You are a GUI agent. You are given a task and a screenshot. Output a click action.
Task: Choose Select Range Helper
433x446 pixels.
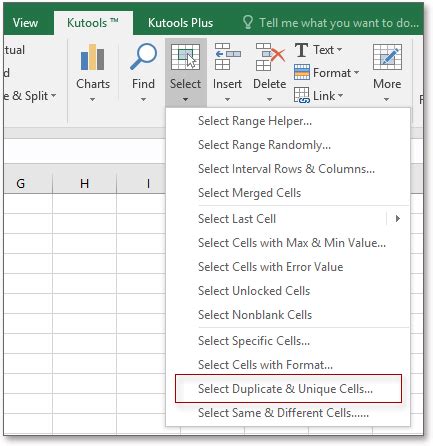coord(288,121)
